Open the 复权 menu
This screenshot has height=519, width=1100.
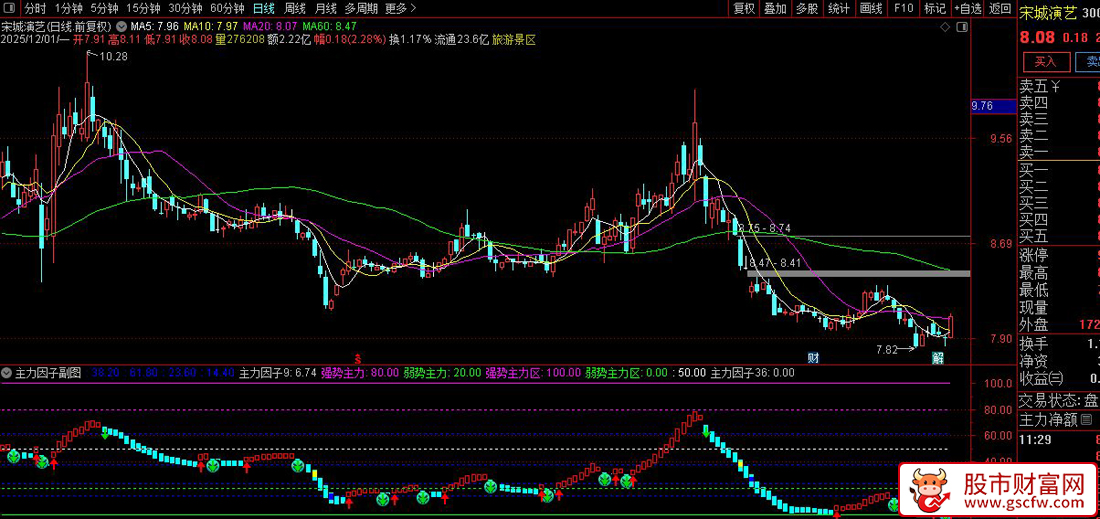pyautogui.click(x=744, y=8)
